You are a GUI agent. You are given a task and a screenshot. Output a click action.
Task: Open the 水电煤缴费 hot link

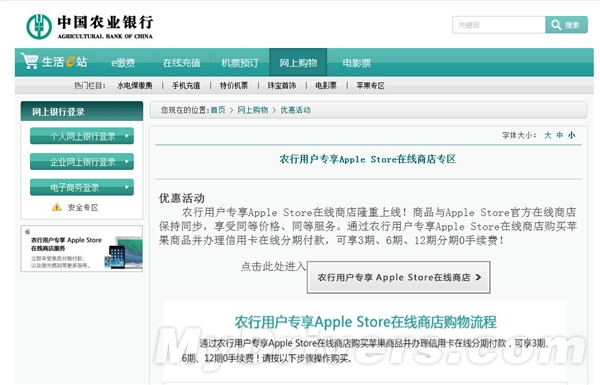135,85
